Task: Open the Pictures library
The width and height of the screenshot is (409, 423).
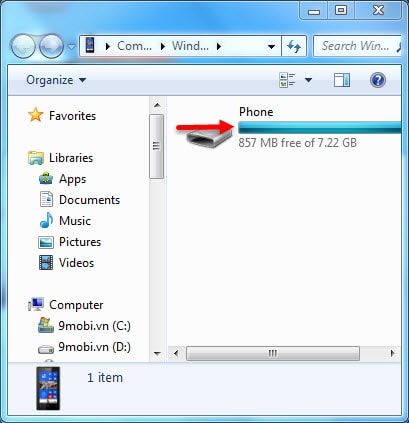Action: pos(80,242)
